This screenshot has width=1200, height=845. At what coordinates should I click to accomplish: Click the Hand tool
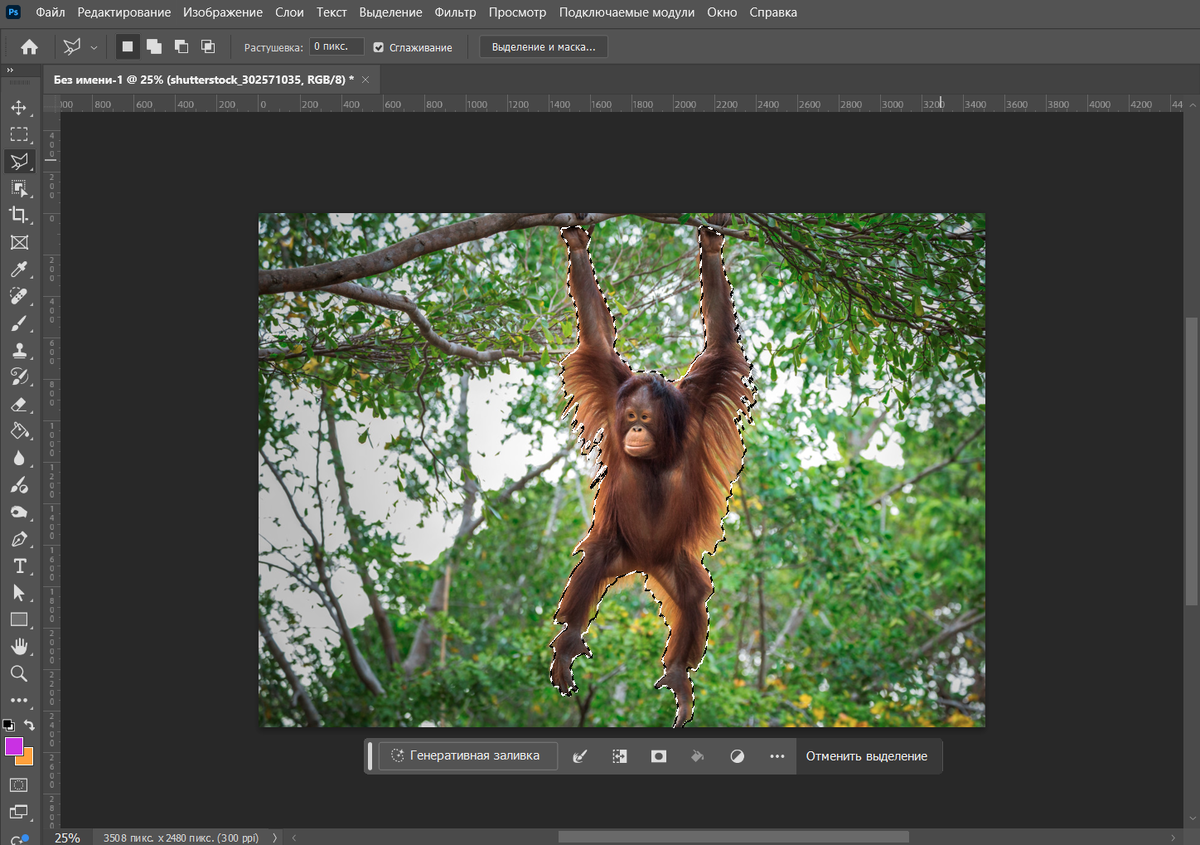[19, 646]
